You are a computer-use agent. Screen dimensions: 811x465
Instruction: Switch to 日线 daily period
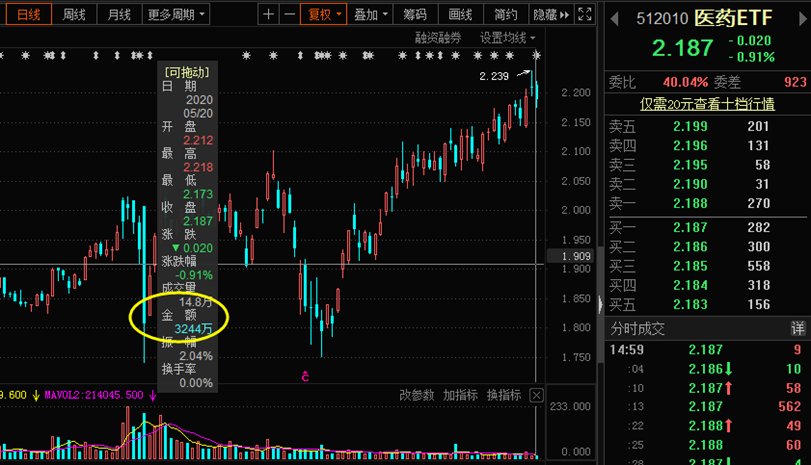(28, 14)
